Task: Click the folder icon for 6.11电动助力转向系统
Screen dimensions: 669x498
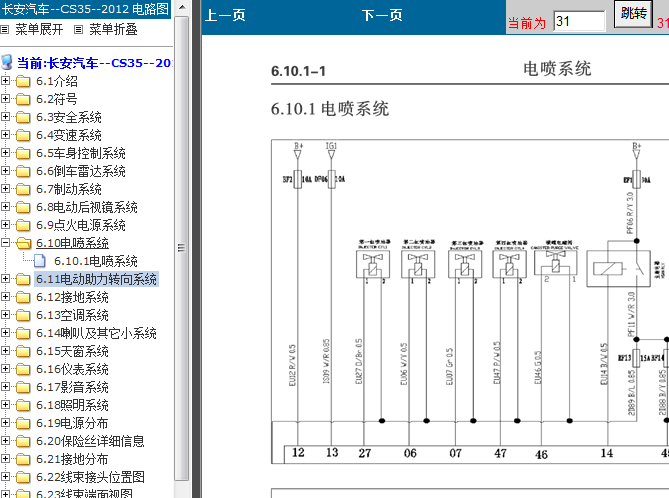Action: pyautogui.click(x=23, y=279)
